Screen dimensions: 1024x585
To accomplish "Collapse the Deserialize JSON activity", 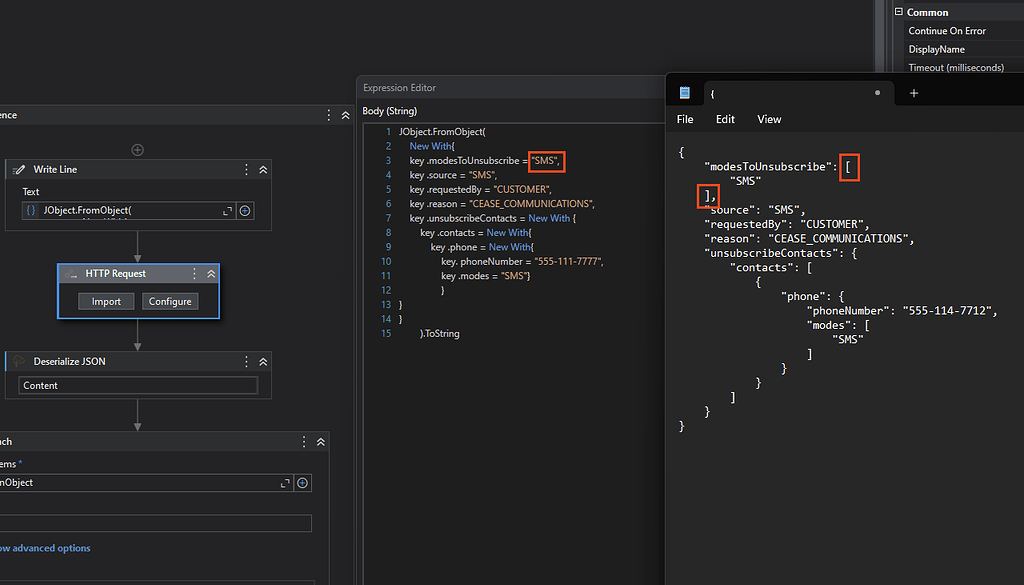I will 263,362.
